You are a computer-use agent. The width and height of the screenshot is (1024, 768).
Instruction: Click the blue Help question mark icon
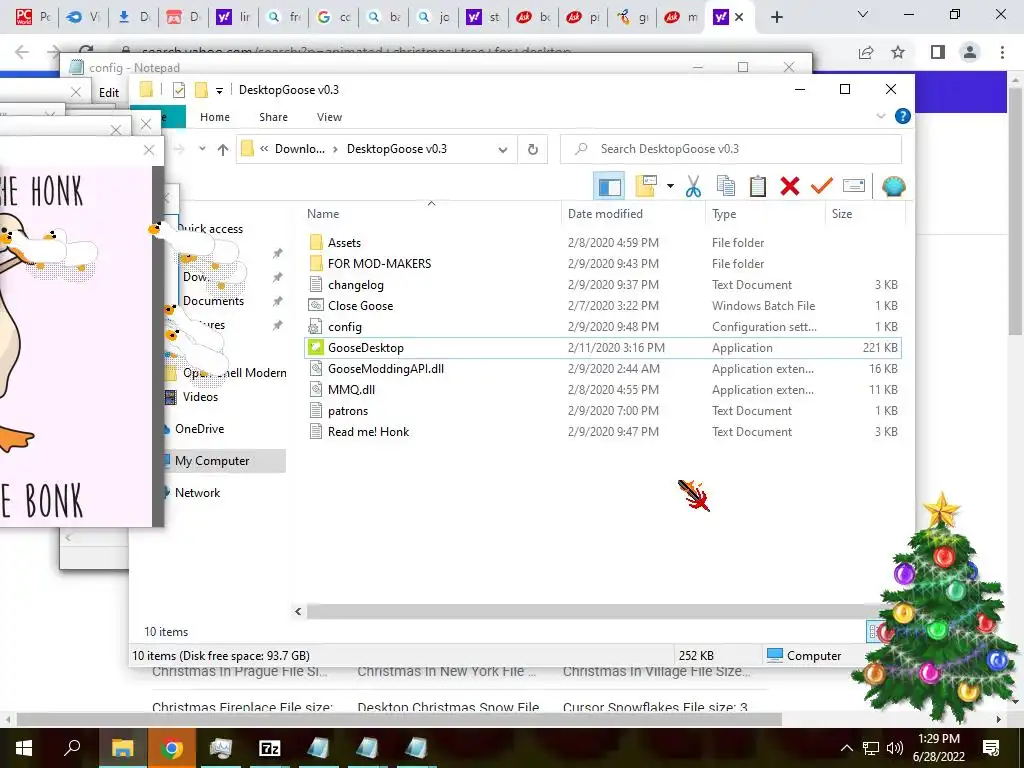pyautogui.click(x=903, y=116)
